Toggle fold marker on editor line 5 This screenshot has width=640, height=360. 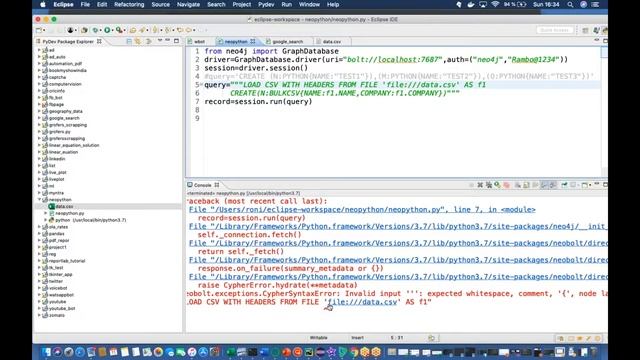point(201,84)
